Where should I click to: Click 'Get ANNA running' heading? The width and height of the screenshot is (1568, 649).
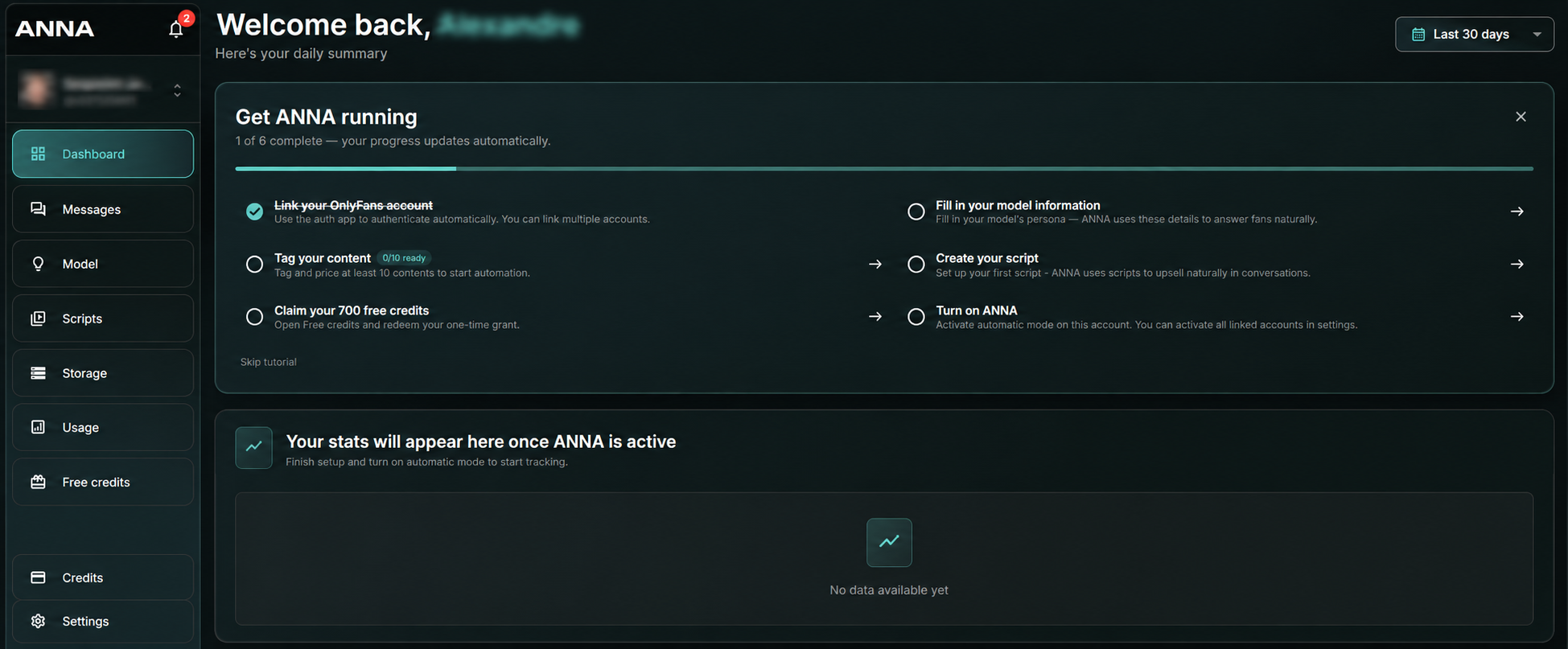pyautogui.click(x=326, y=117)
